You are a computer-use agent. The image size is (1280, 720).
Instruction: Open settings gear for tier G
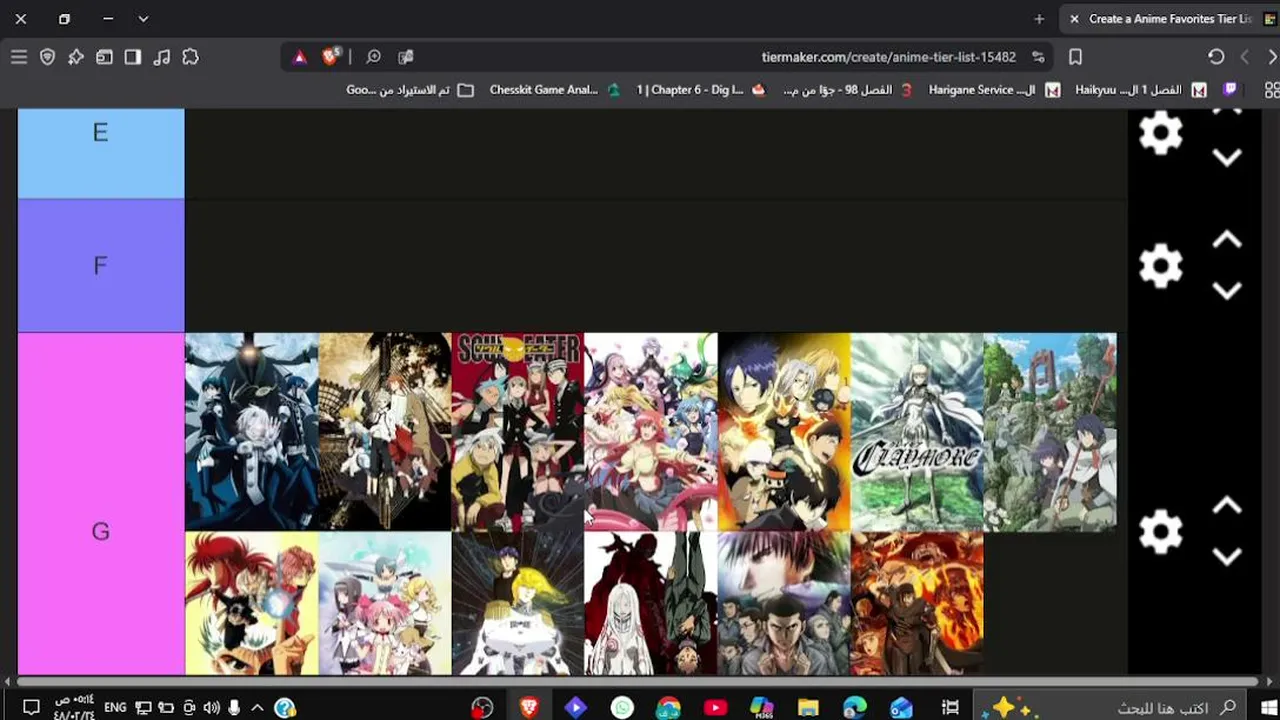(x=1160, y=531)
